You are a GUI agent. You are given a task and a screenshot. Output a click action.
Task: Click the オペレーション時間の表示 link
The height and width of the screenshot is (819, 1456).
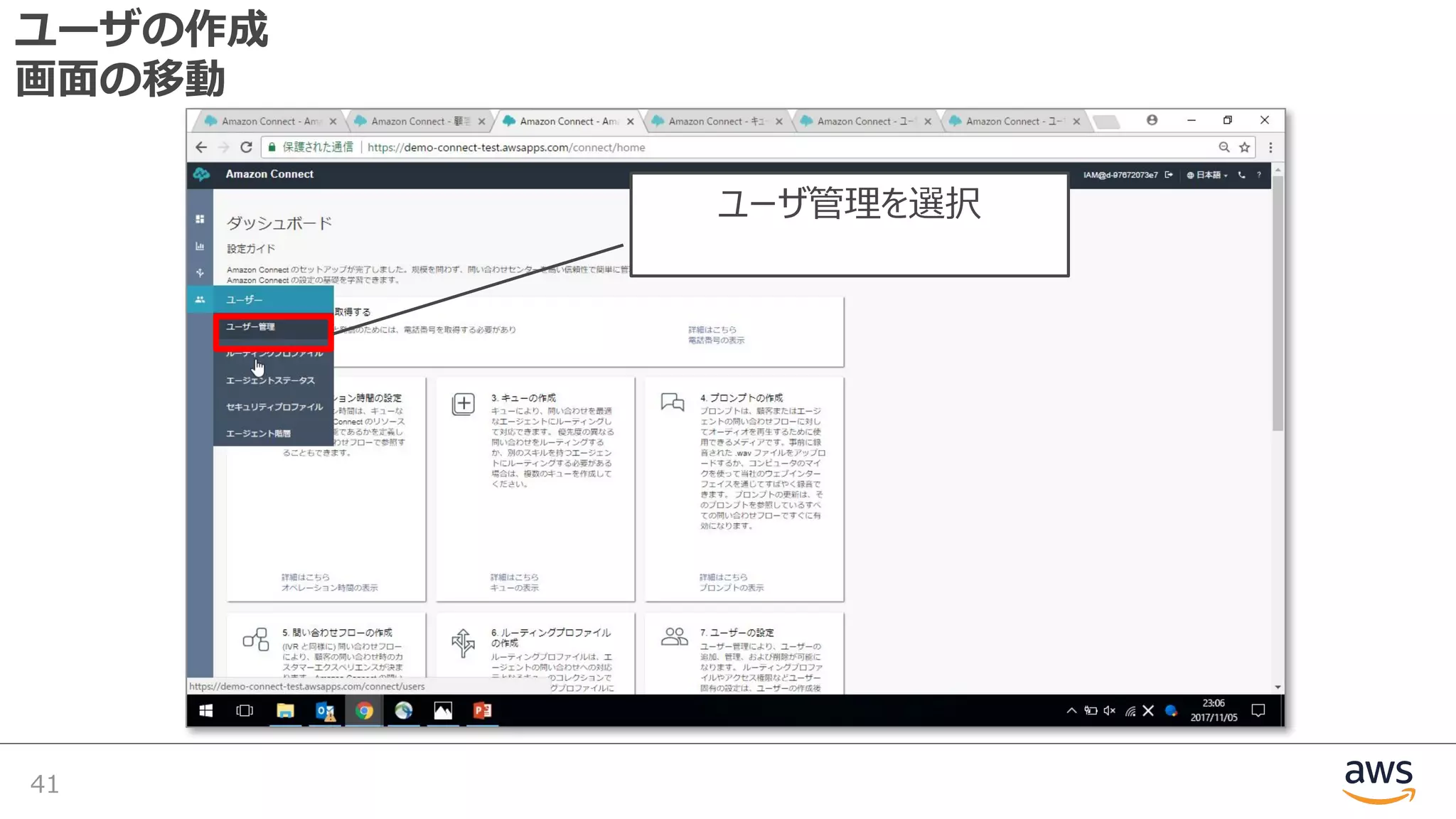[329, 588]
